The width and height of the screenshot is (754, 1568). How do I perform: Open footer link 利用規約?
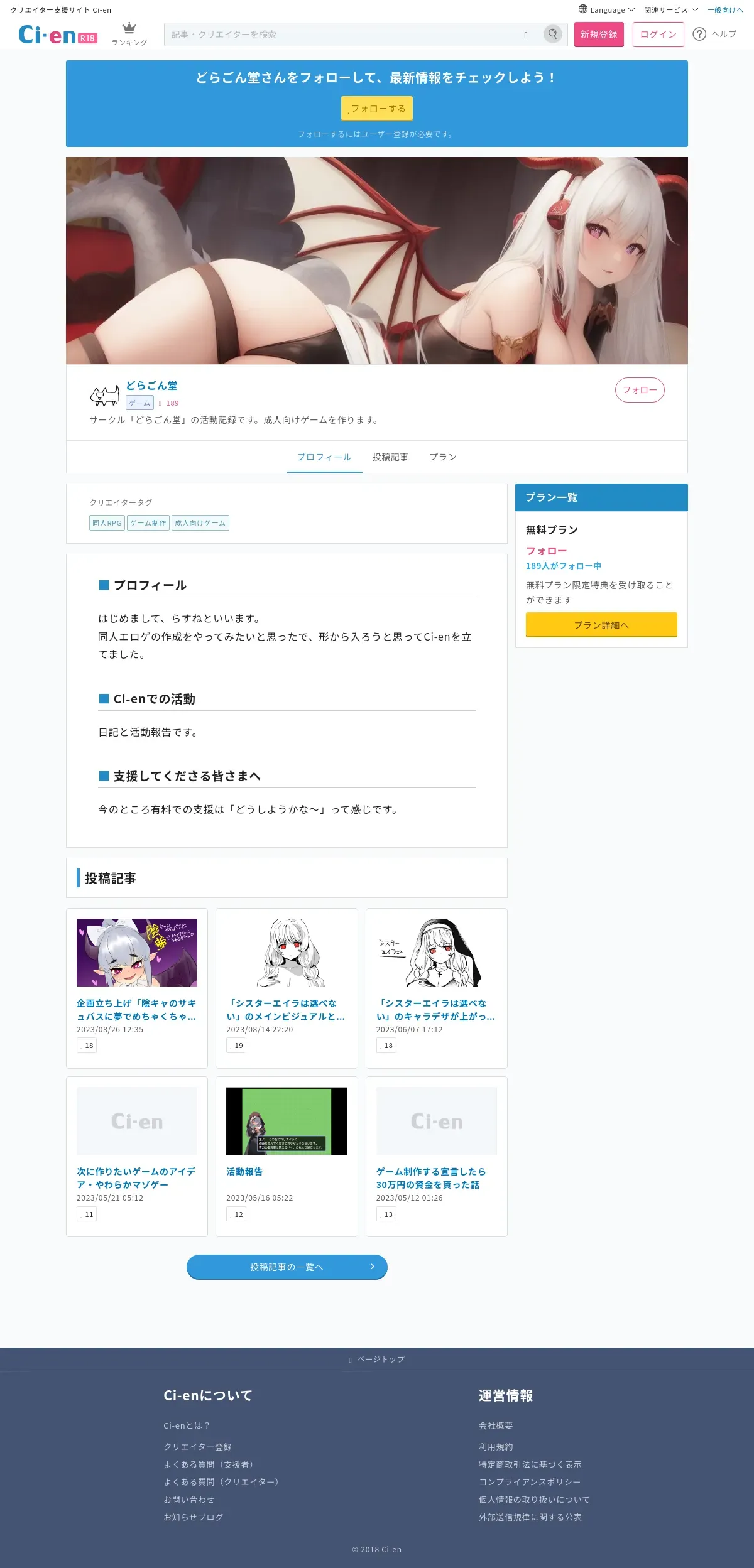[496, 1447]
